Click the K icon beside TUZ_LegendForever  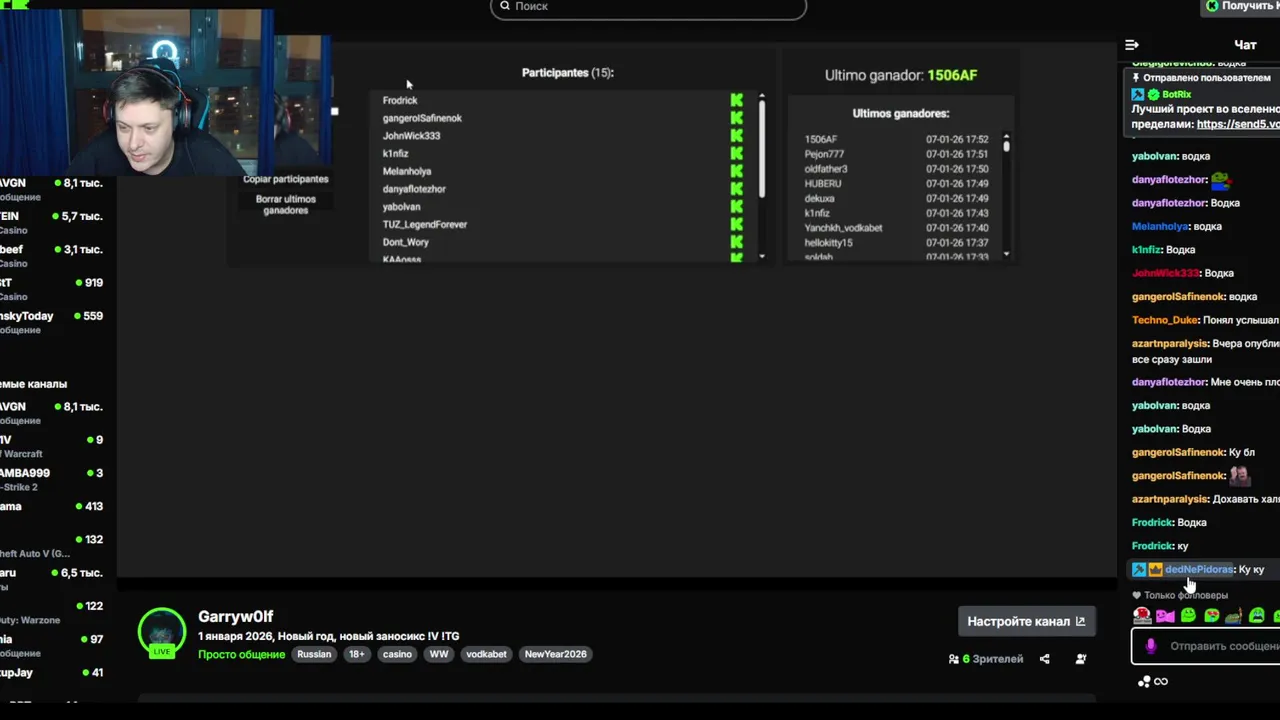(737, 225)
